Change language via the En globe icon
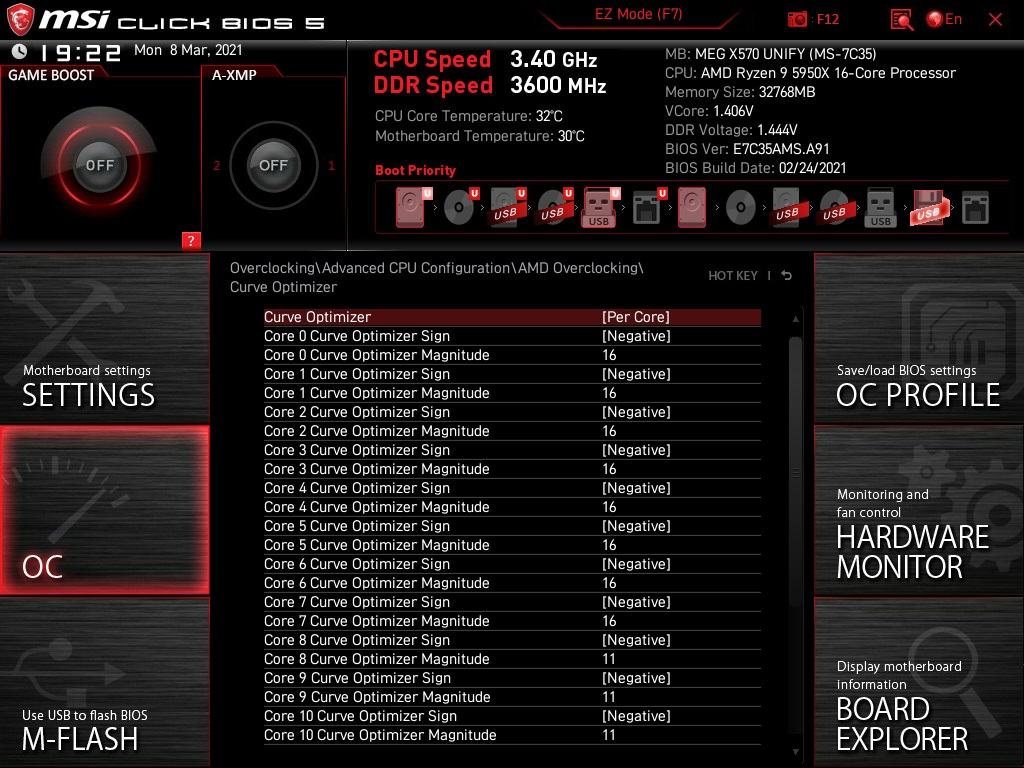The image size is (1024, 768). pyautogui.click(x=944, y=19)
